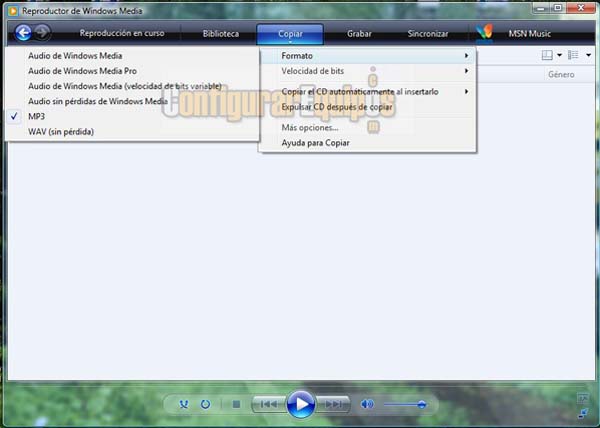Viewport: 600px width, 428px height.
Task: Open the view options list icon
Action: 573,55
